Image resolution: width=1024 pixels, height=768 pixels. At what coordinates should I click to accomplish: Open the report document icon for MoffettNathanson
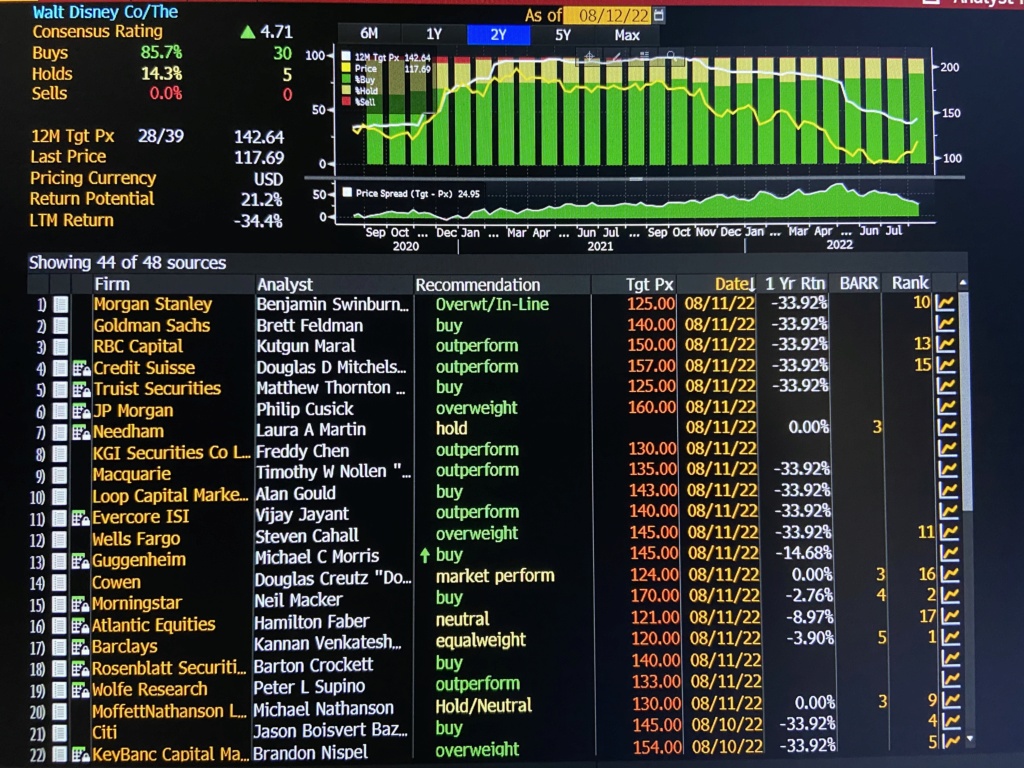point(59,711)
